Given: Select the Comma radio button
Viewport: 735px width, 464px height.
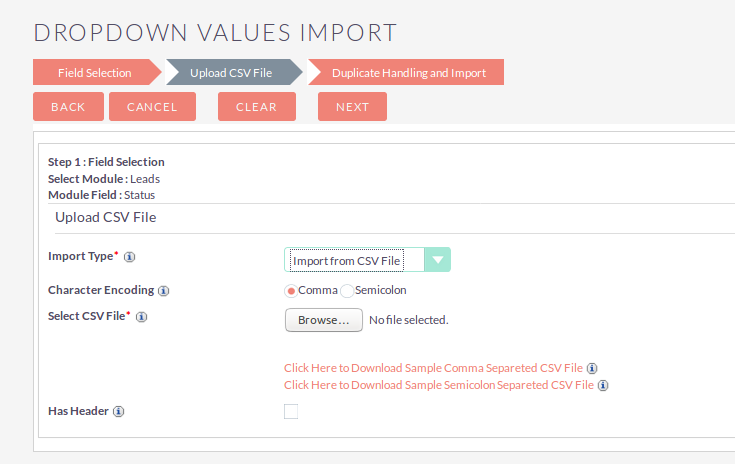Looking at the screenshot, I should tap(291, 291).
